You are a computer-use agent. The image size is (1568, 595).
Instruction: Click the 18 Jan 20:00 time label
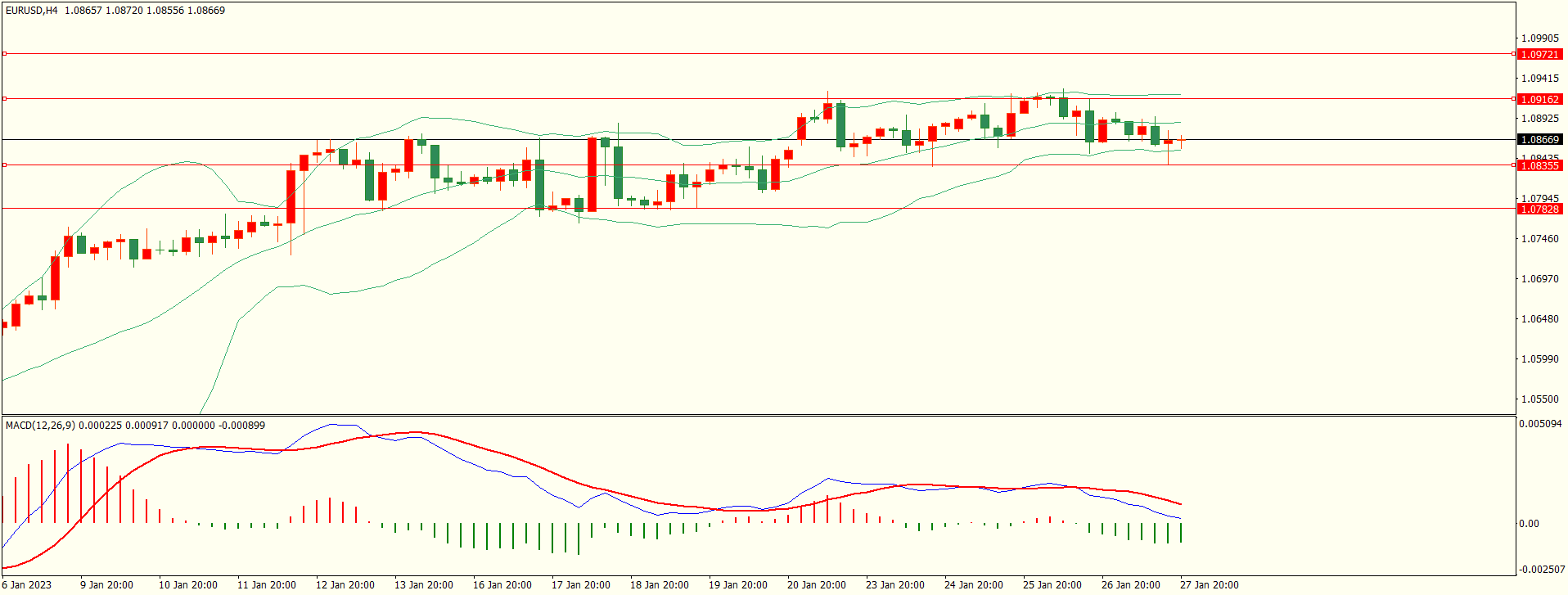[660, 585]
